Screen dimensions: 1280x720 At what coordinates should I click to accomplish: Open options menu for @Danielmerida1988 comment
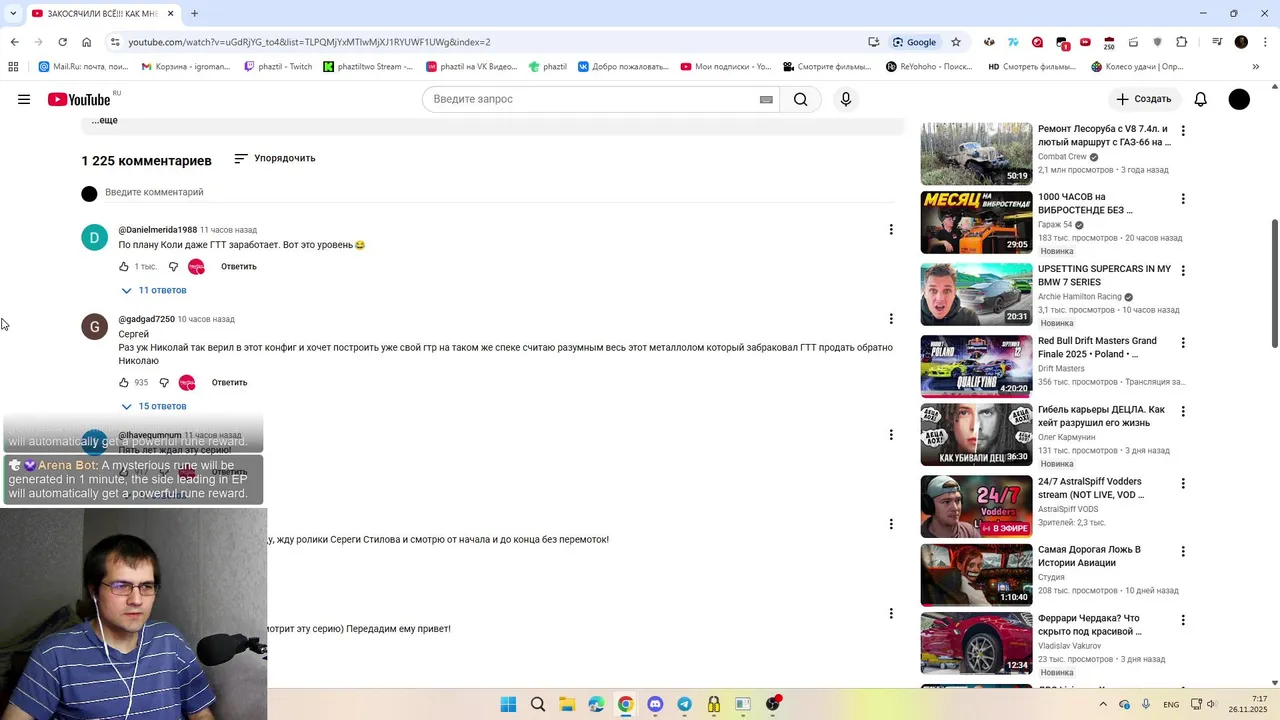click(x=891, y=230)
